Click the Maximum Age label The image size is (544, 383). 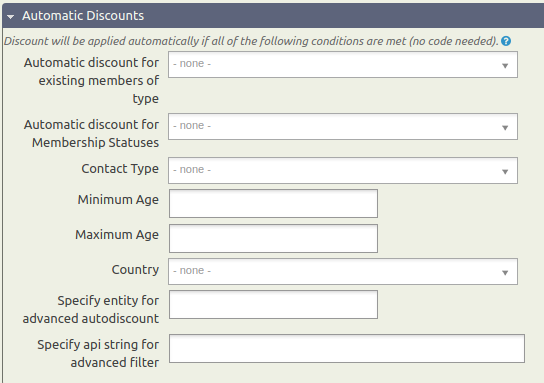tap(117, 235)
